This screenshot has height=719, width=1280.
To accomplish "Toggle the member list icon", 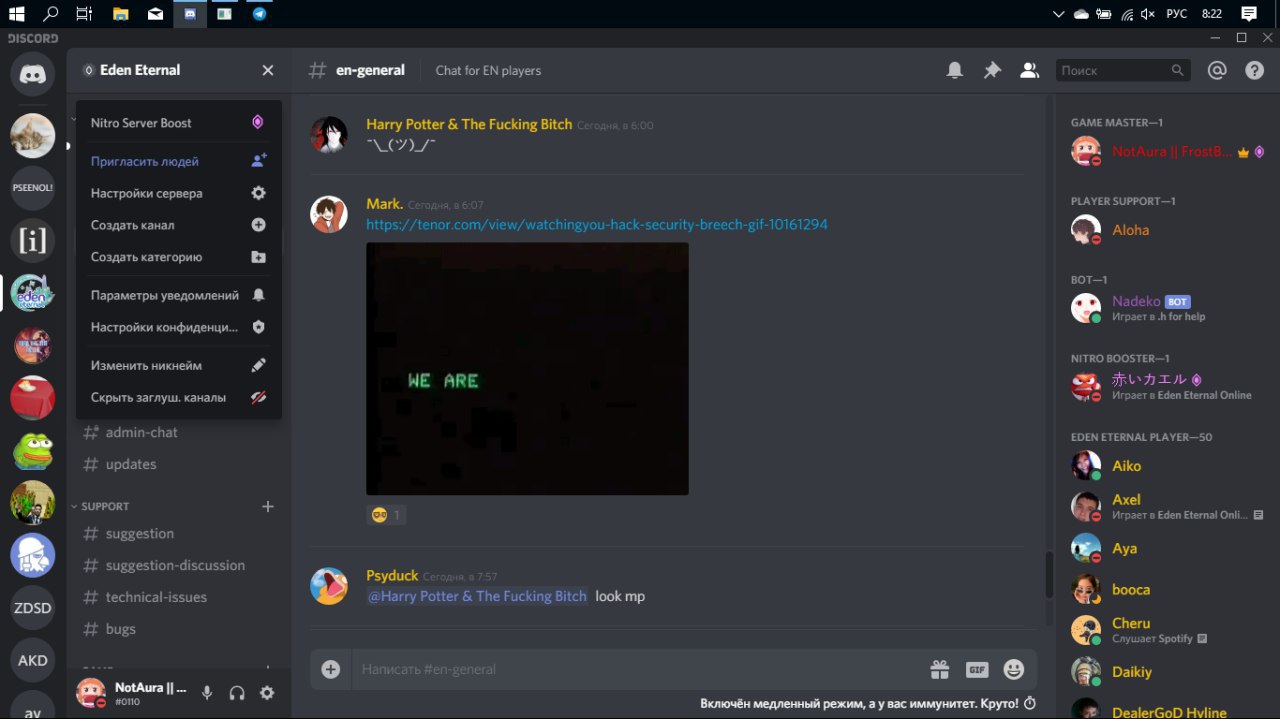I will (1028, 70).
